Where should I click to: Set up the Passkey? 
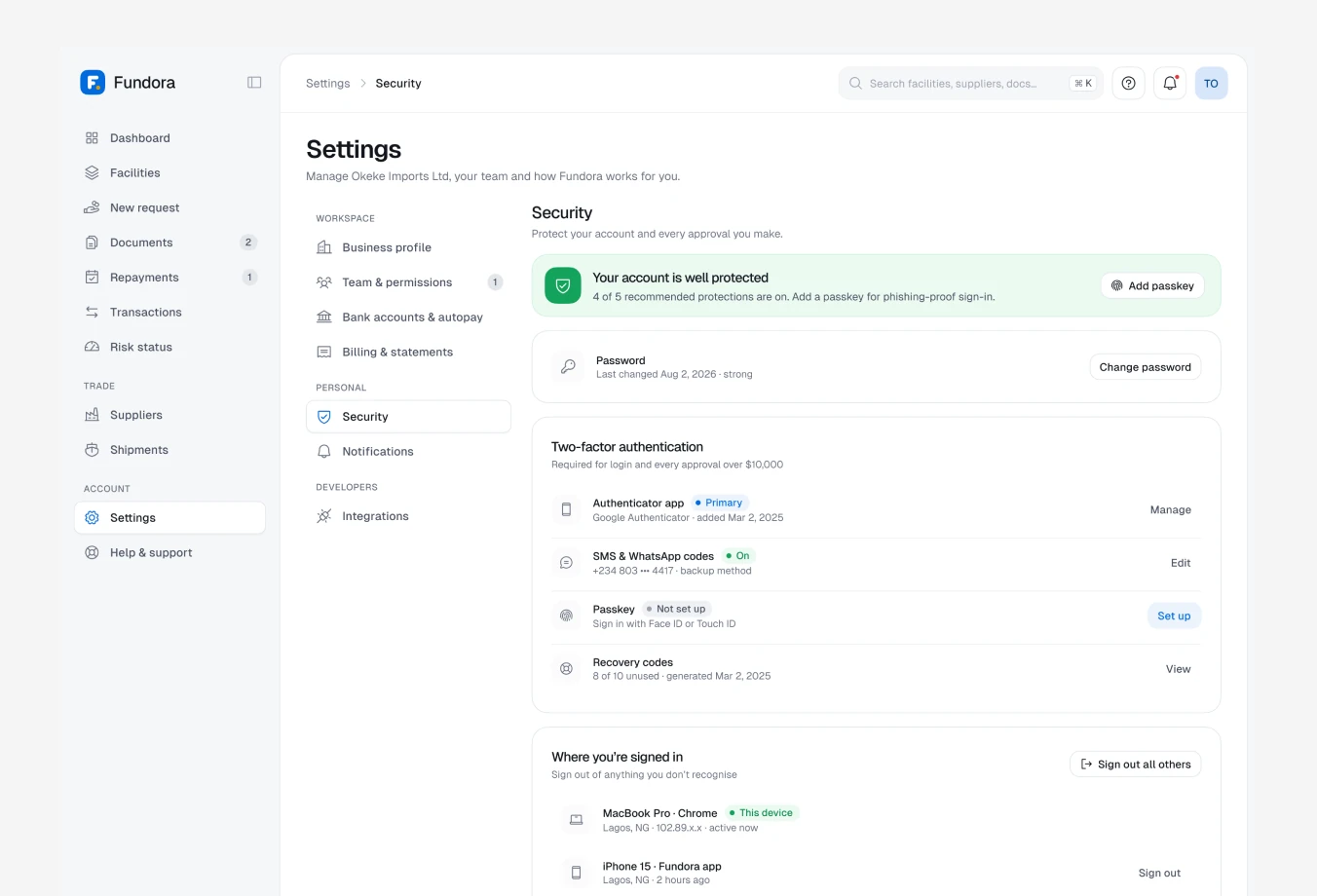pyautogui.click(x=1174, y=616)
